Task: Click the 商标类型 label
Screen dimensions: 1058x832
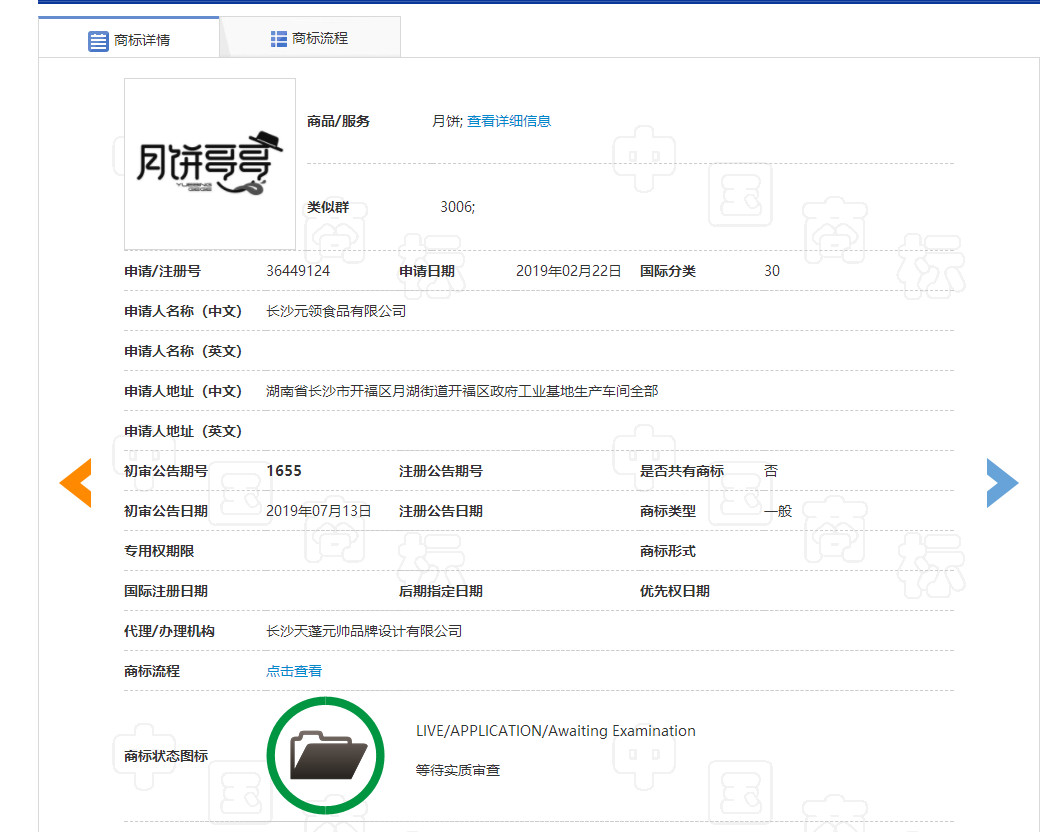Action: click(667, 511)
